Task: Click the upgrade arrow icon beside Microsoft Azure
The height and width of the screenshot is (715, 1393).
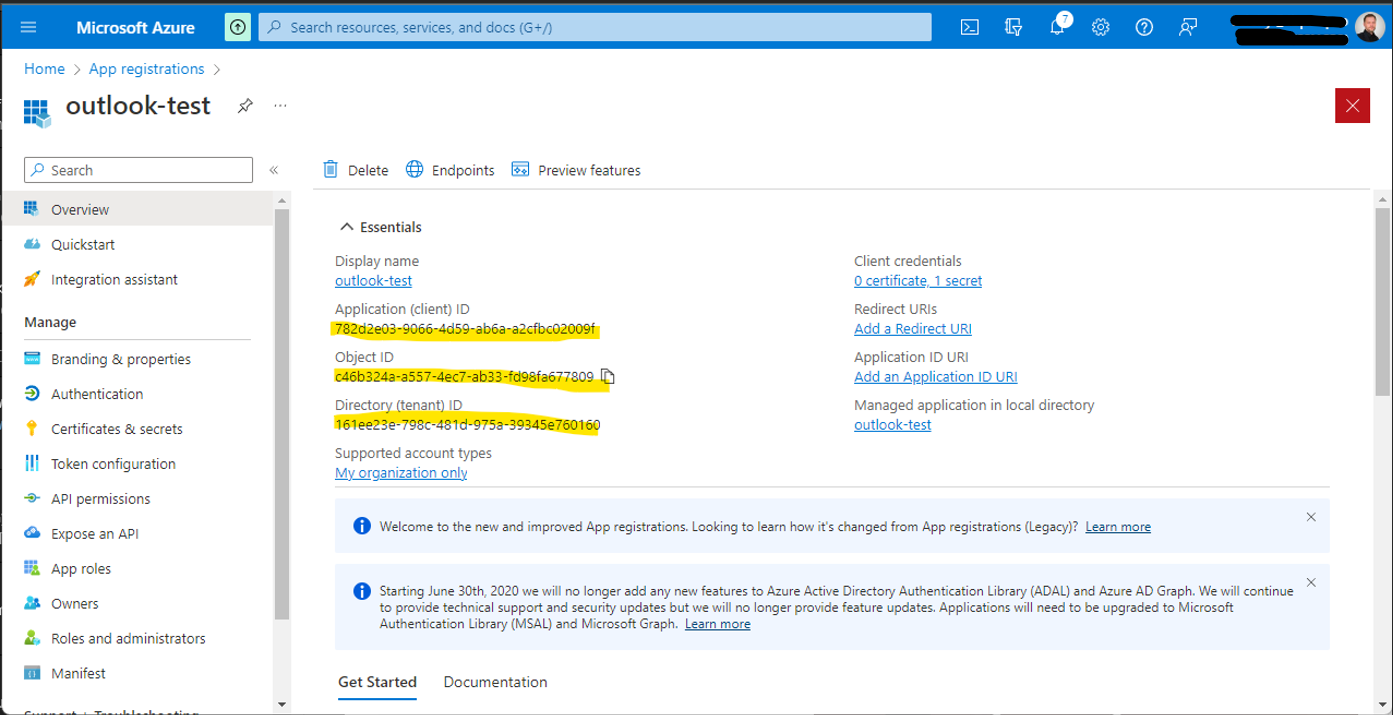Action: (238, 27)
